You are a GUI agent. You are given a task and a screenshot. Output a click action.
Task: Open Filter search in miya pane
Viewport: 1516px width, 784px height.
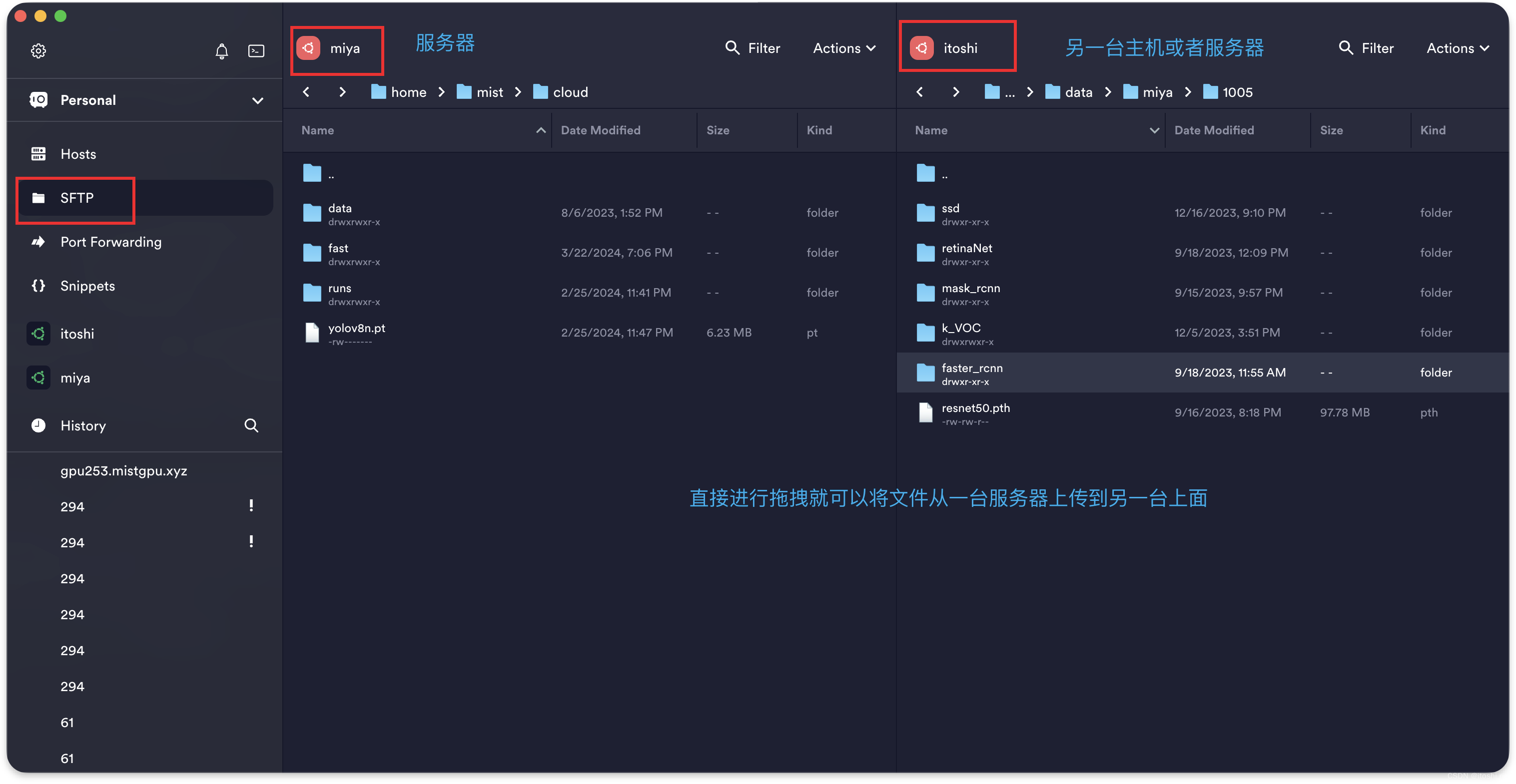pos(753,48)
